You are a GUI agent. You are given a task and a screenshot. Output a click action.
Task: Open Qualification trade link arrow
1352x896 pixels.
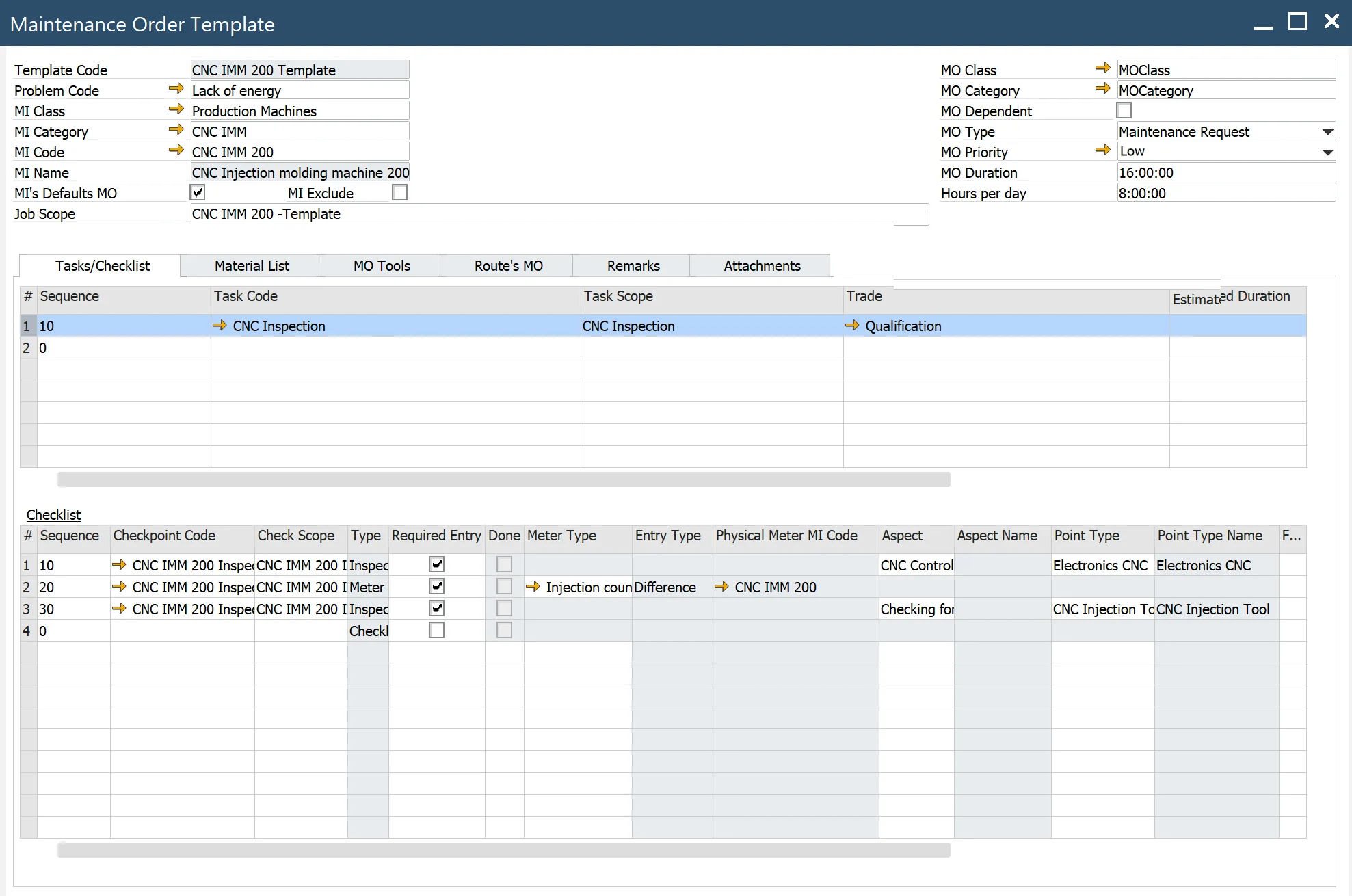point(852,326)
